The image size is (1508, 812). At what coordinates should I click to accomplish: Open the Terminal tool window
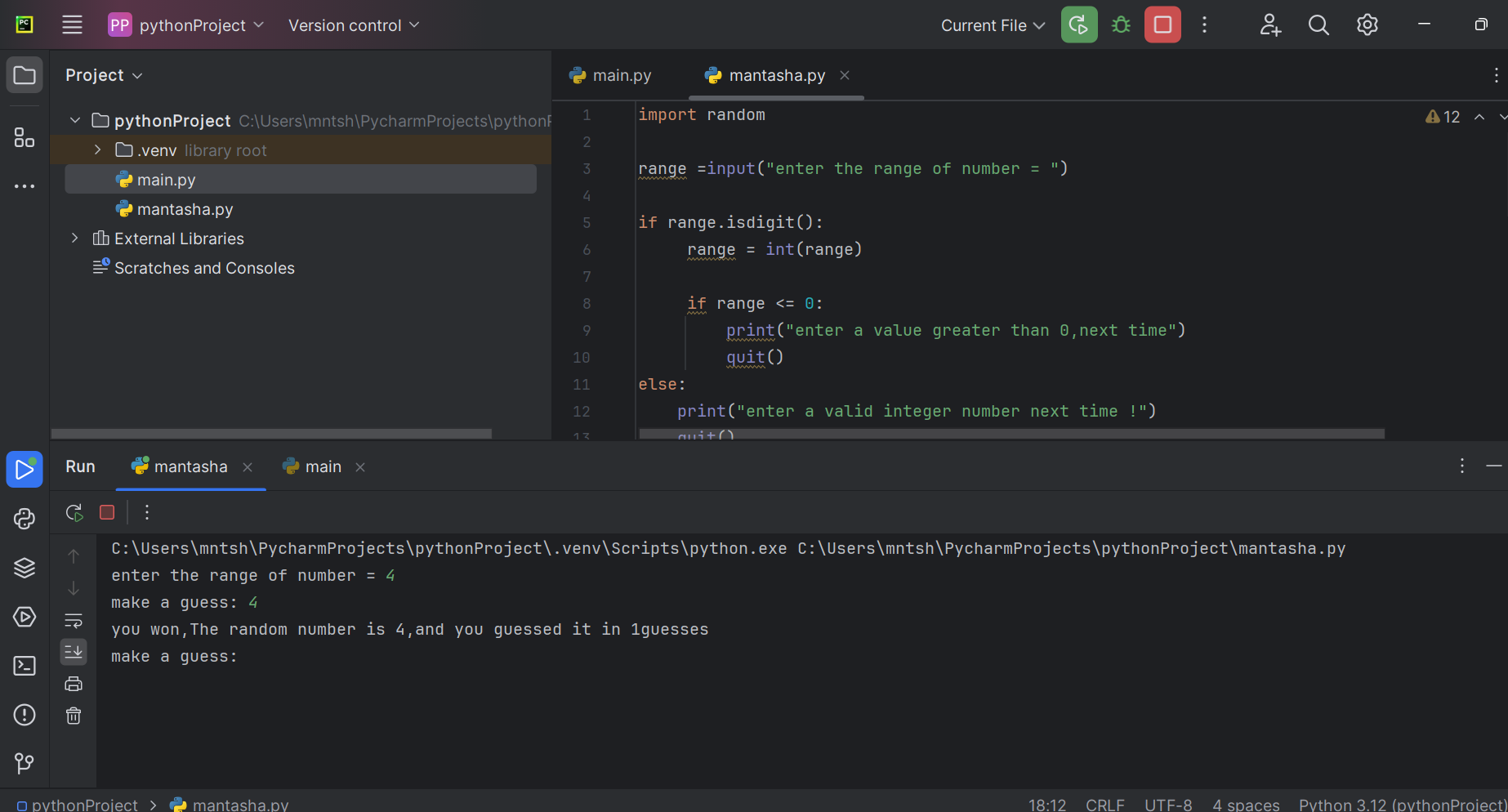[x=25, y=666]
